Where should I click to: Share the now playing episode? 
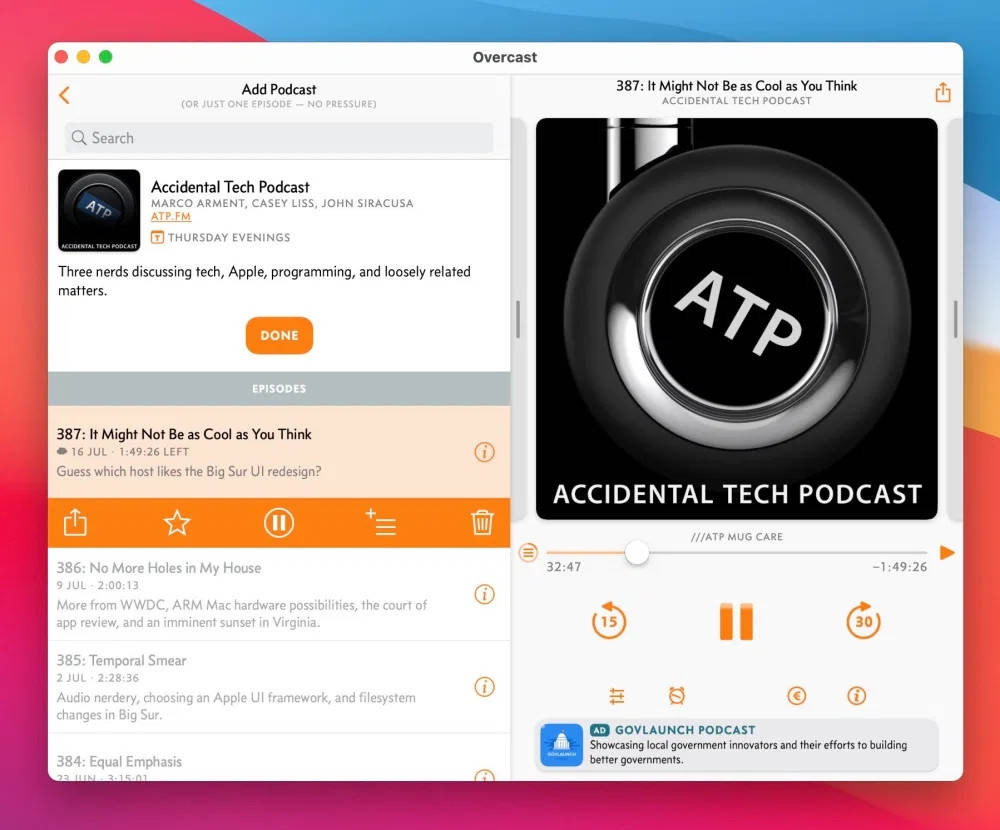[x=942, y=93]
